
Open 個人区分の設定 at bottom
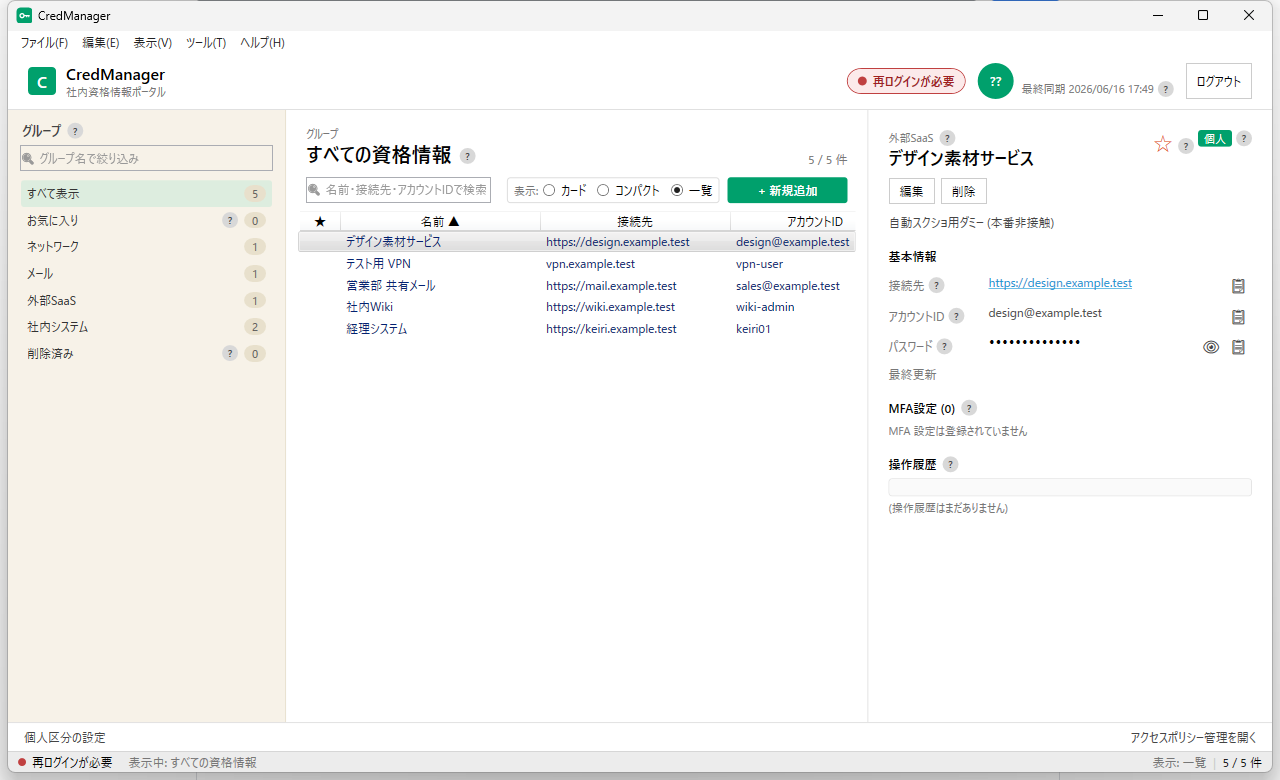click(65, 737)
